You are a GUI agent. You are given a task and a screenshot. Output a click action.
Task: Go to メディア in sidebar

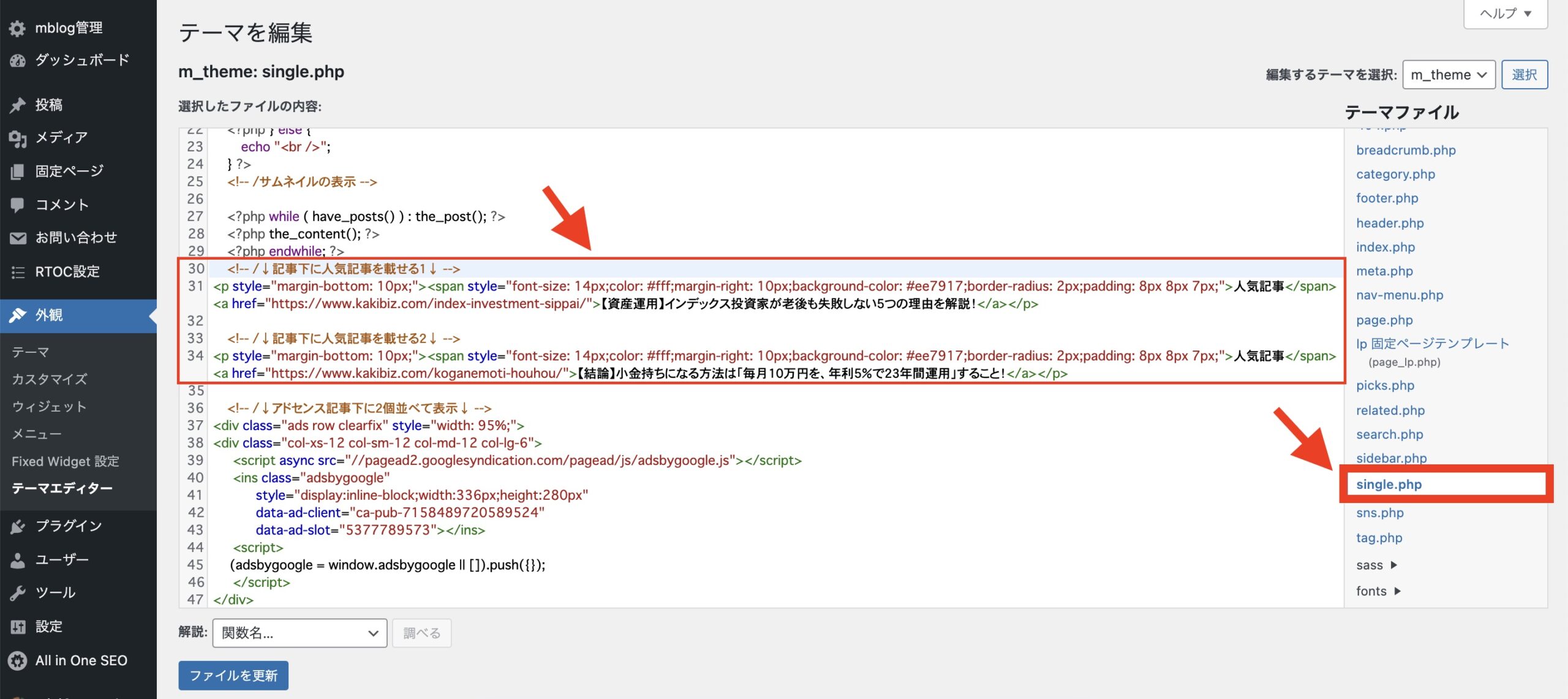[61, 138]
